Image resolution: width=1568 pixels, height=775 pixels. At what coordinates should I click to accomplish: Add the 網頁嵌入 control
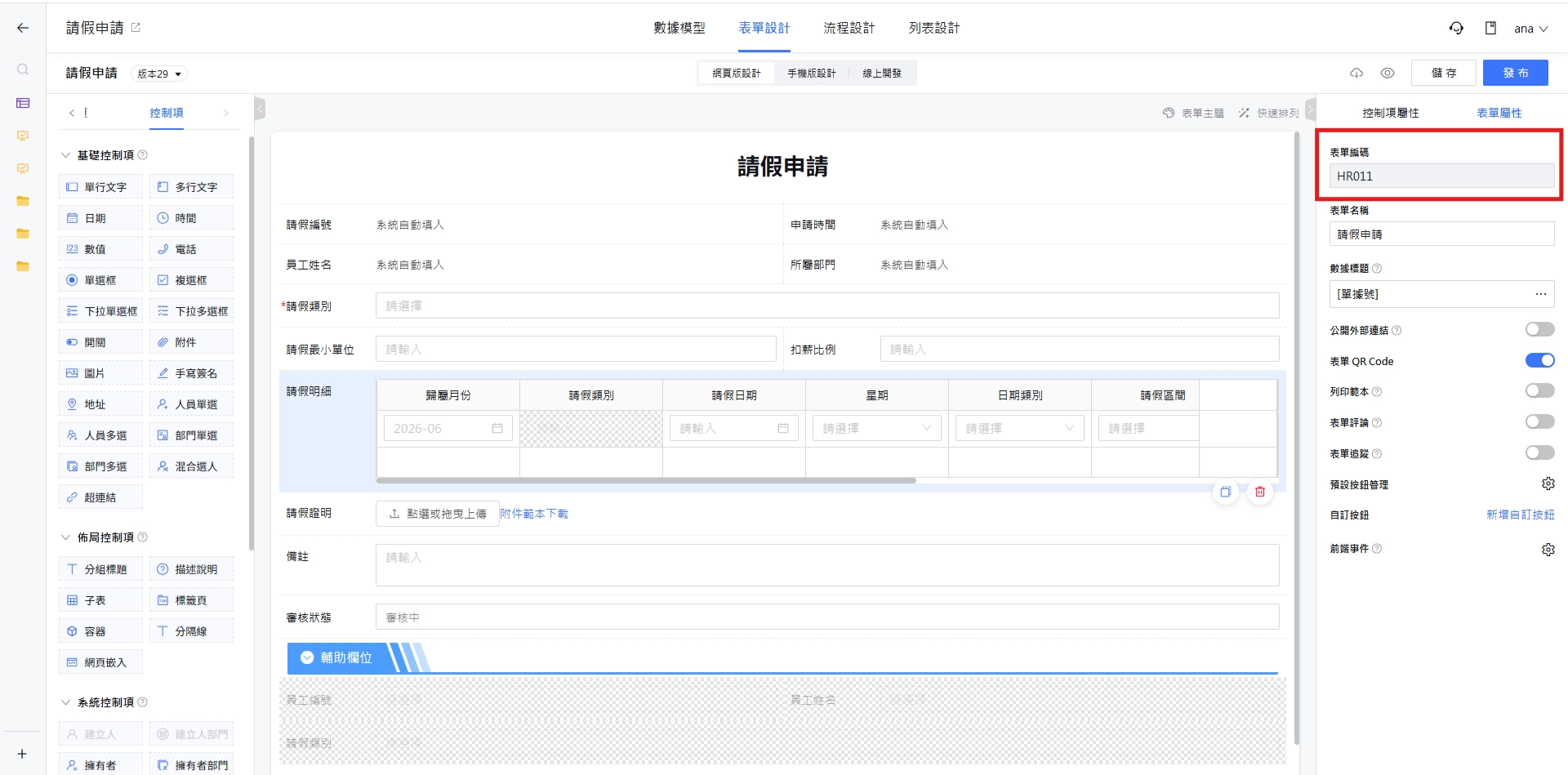(101, 662)
